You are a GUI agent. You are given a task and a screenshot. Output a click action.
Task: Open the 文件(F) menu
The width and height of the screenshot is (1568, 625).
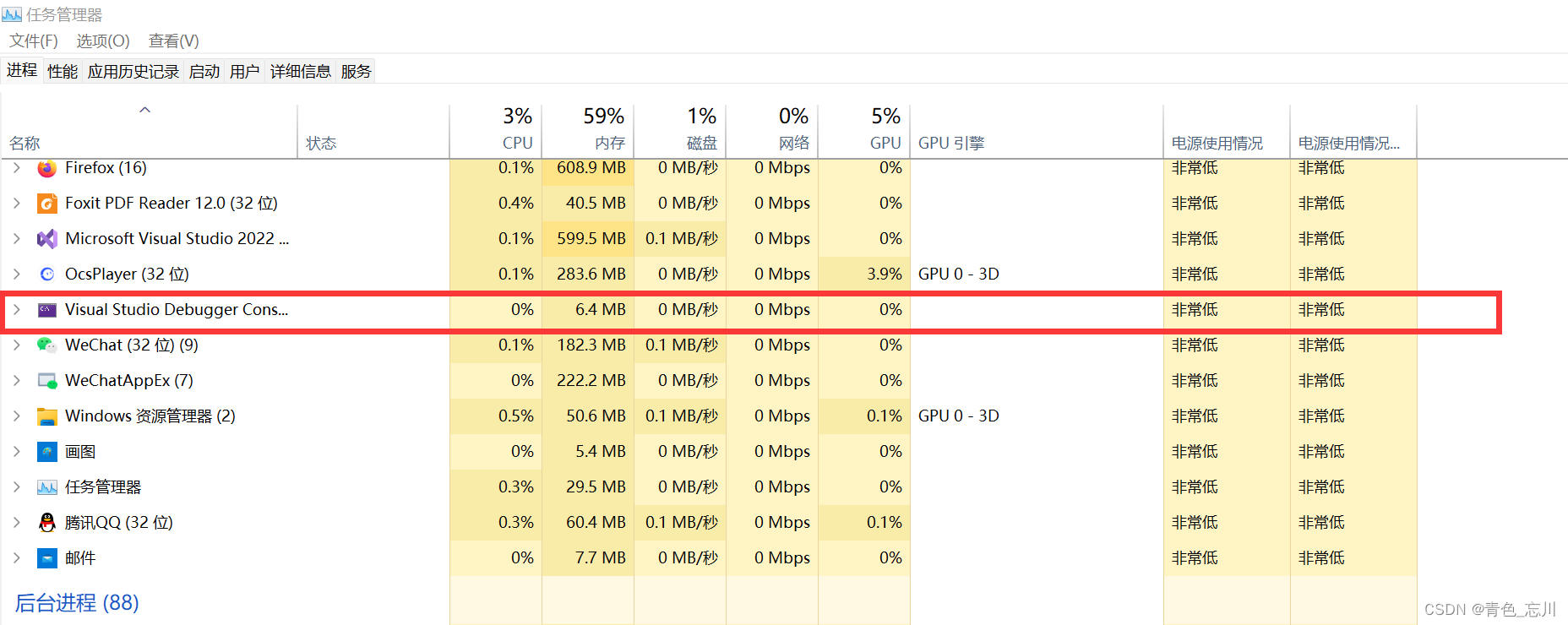click(34, 41)
